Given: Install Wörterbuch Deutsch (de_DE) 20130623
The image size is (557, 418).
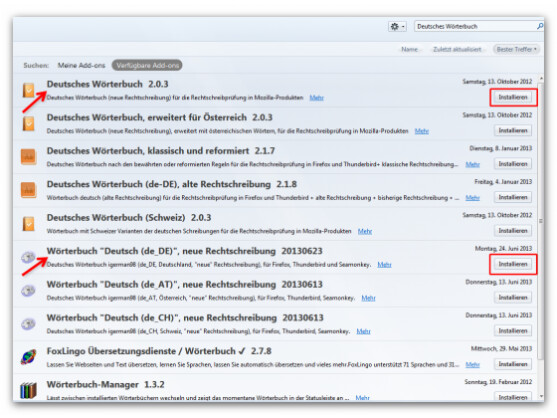Looking at the screenshot, I should (x=513, y=264).
